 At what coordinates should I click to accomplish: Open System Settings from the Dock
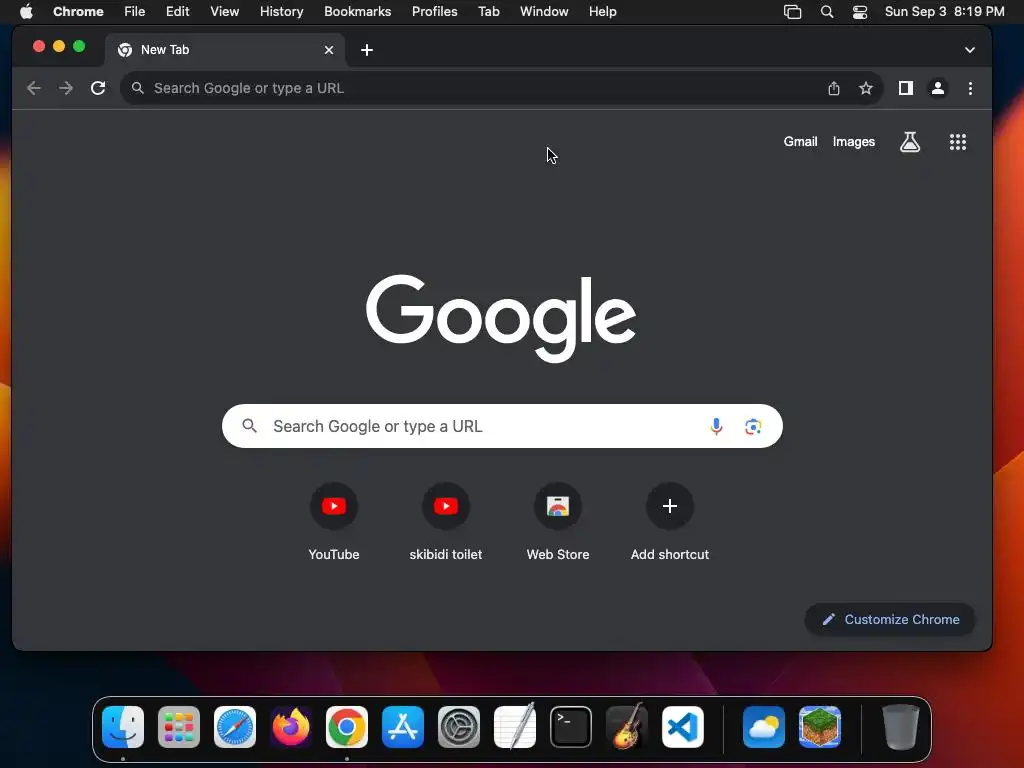point(459,727)
